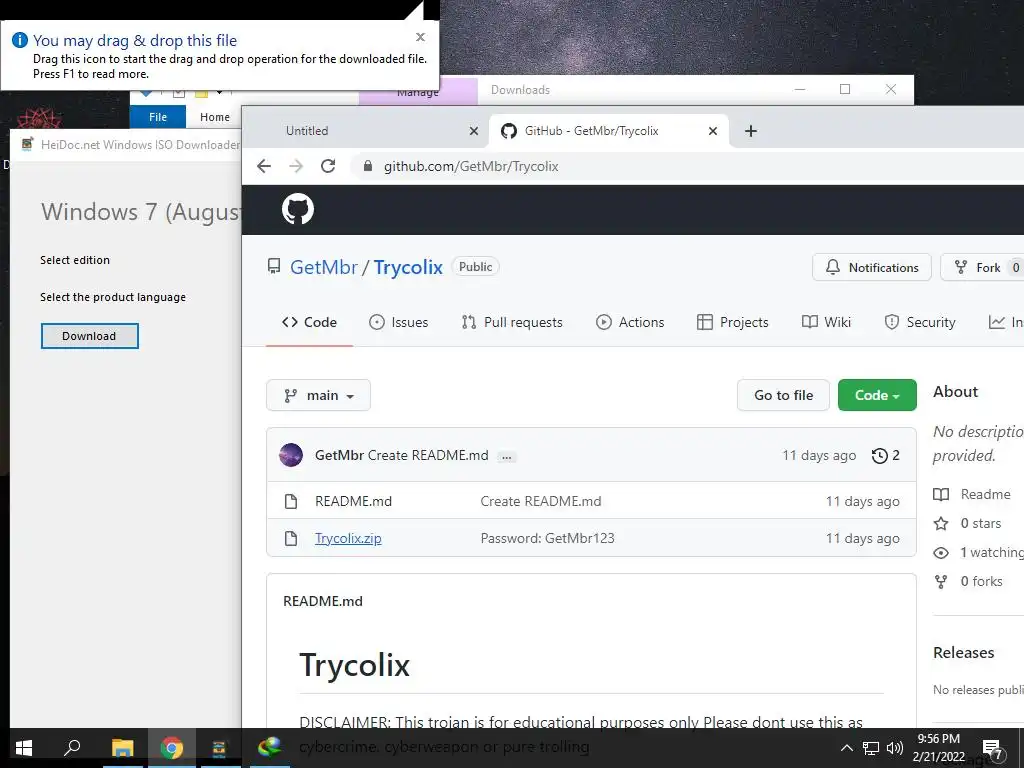Select the Untitled browser tab
The height and width of the screenshot is (768, 1024).
pyautogui.click(x=366, y=131)
